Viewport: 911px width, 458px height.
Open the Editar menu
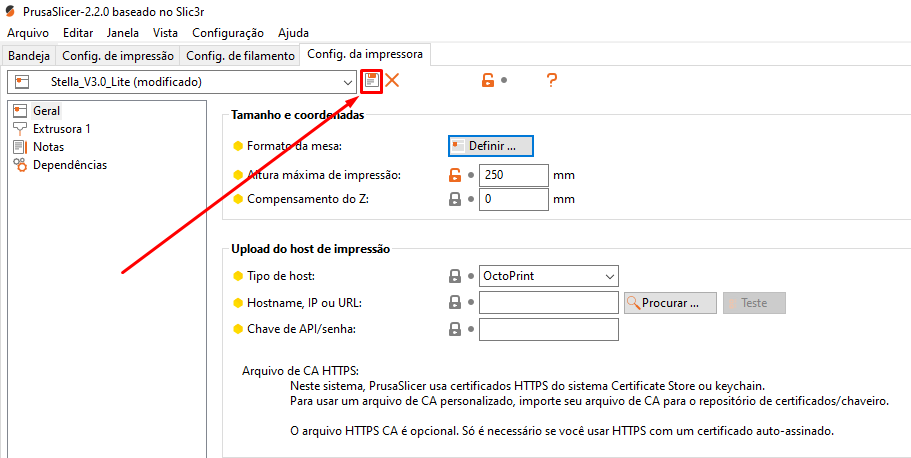(x=78, y=33)
